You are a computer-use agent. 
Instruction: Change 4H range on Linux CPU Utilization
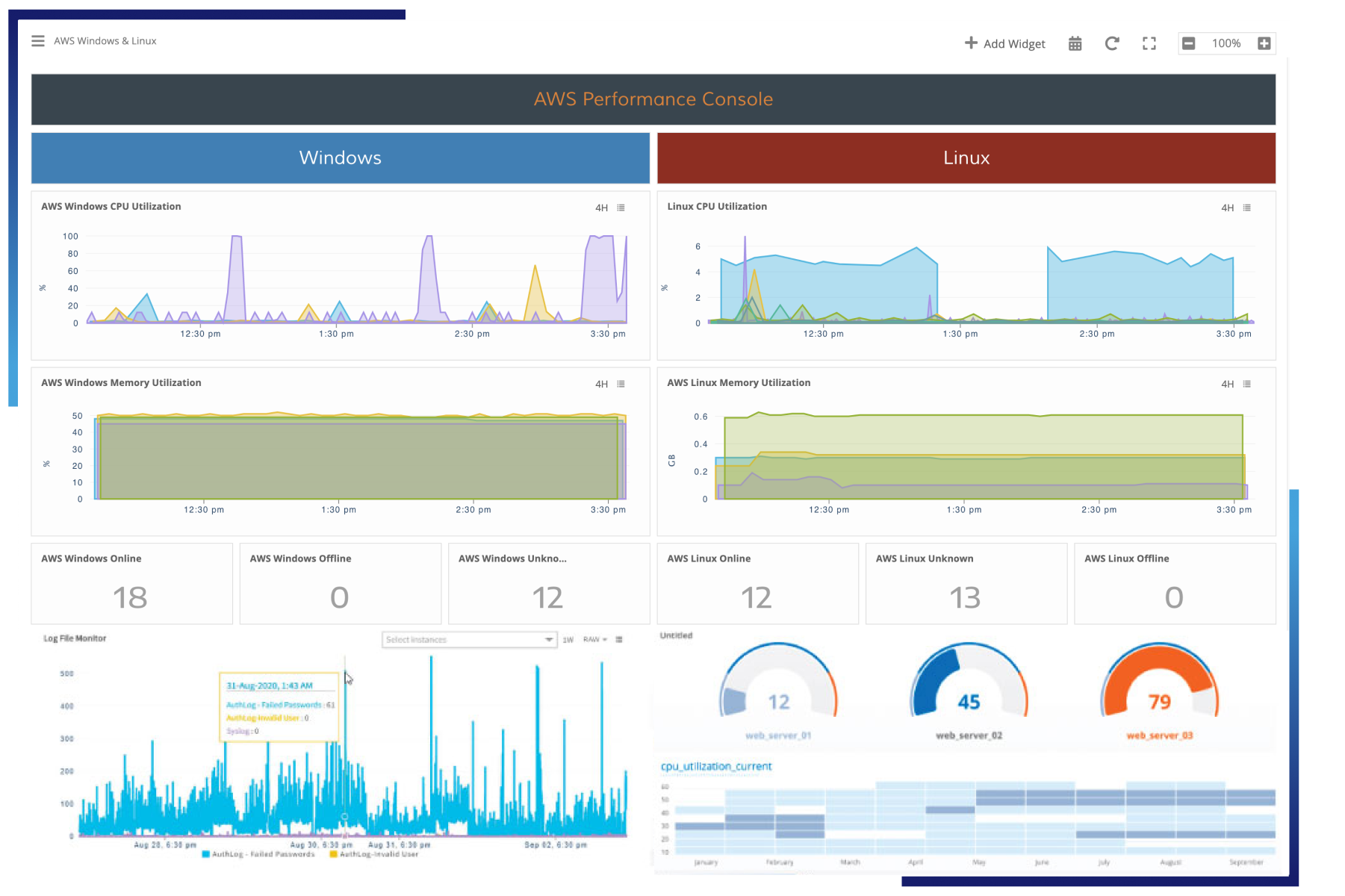(1227, 208)
